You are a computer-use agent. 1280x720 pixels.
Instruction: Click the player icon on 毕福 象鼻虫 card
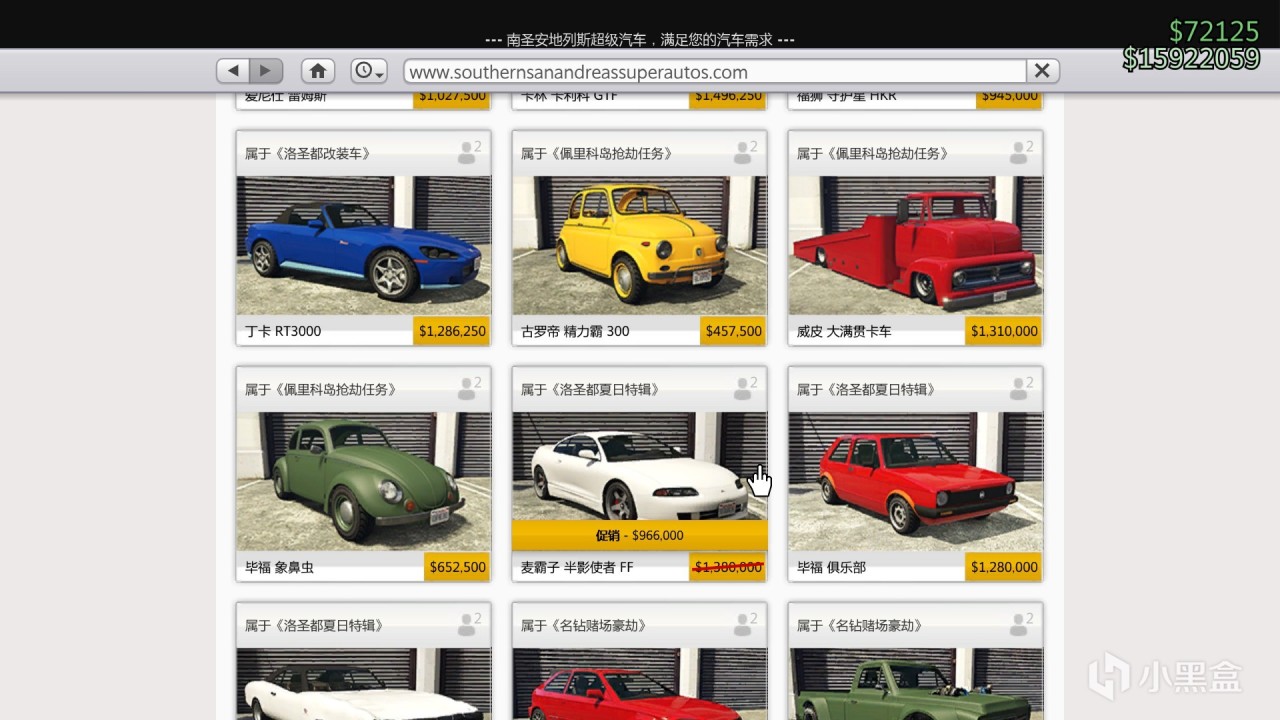469,388
